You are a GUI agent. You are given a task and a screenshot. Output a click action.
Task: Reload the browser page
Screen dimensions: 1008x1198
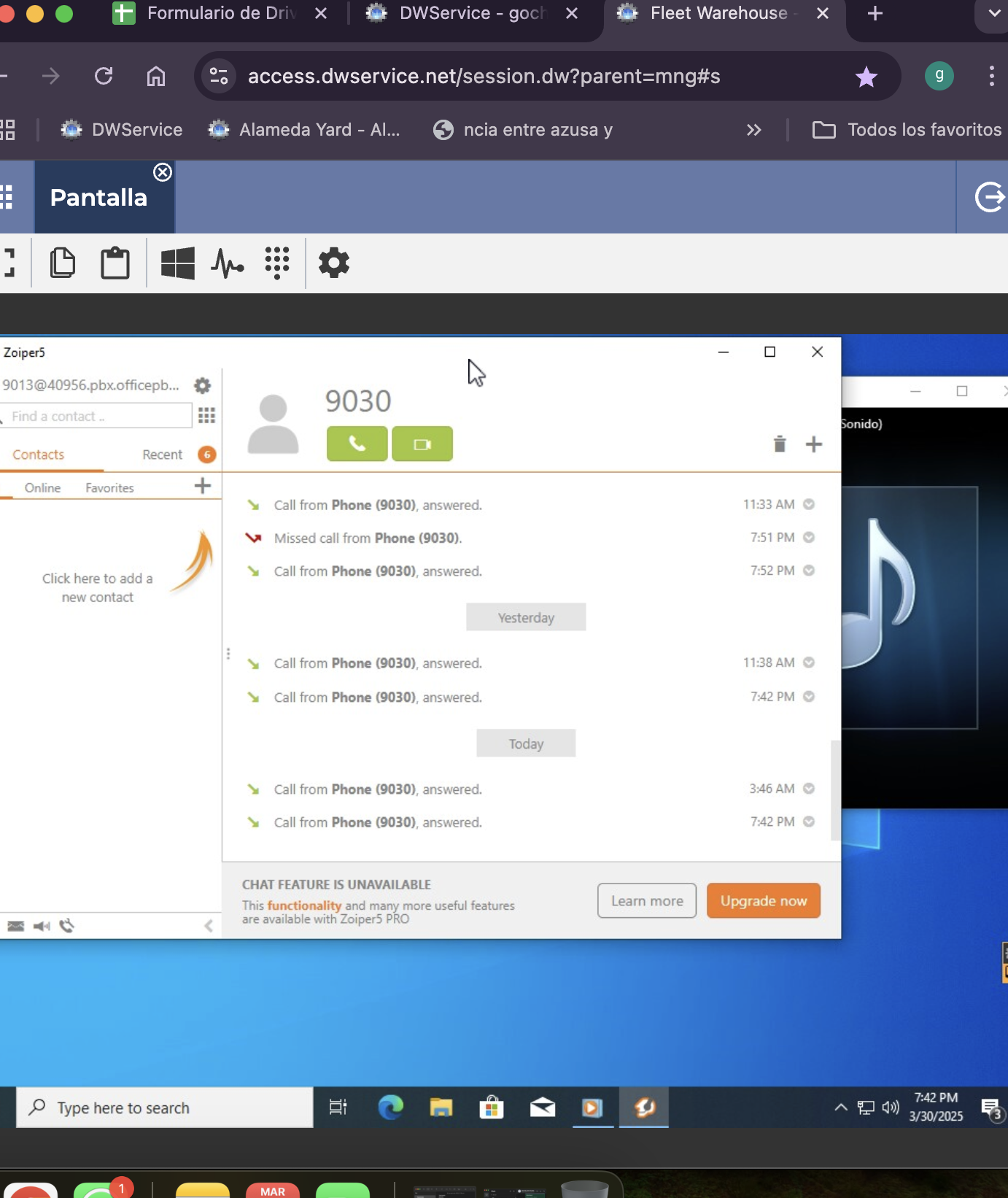pos(104,76)
